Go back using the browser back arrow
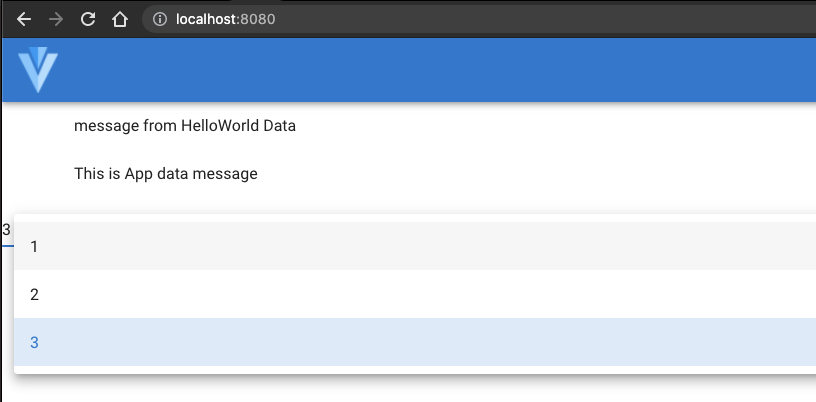Image resolution: width=816 pixels, height=402 pixels. [x=24, y=19]
